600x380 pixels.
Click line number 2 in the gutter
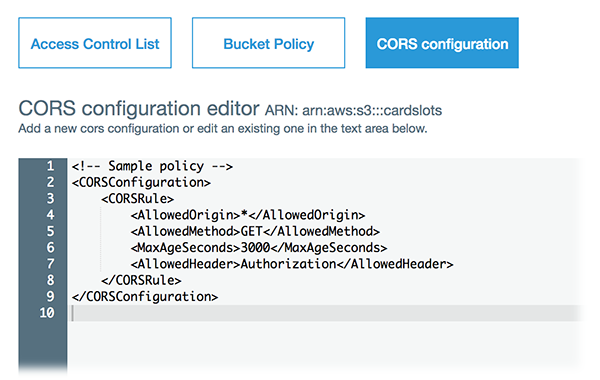(x=50, y=182)
